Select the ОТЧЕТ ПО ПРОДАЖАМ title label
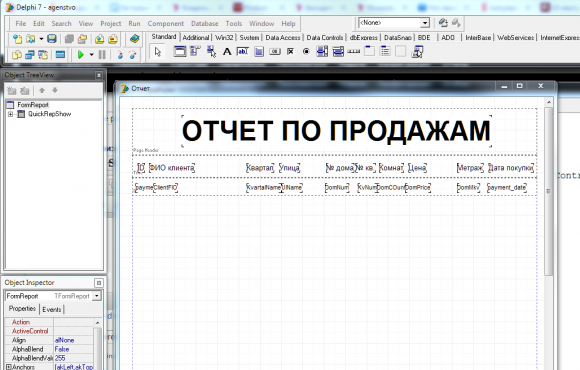 336,131
